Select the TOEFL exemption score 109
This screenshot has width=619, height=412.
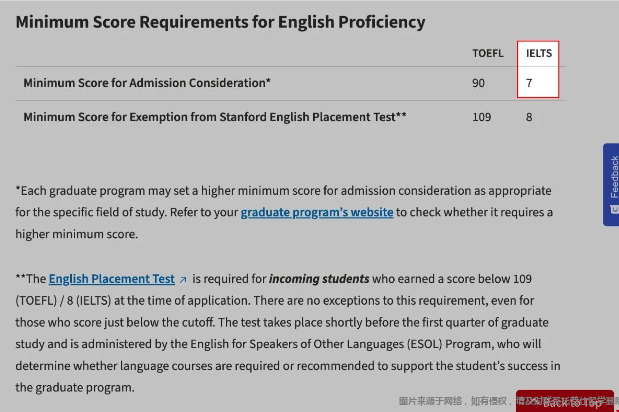[481, 117]
